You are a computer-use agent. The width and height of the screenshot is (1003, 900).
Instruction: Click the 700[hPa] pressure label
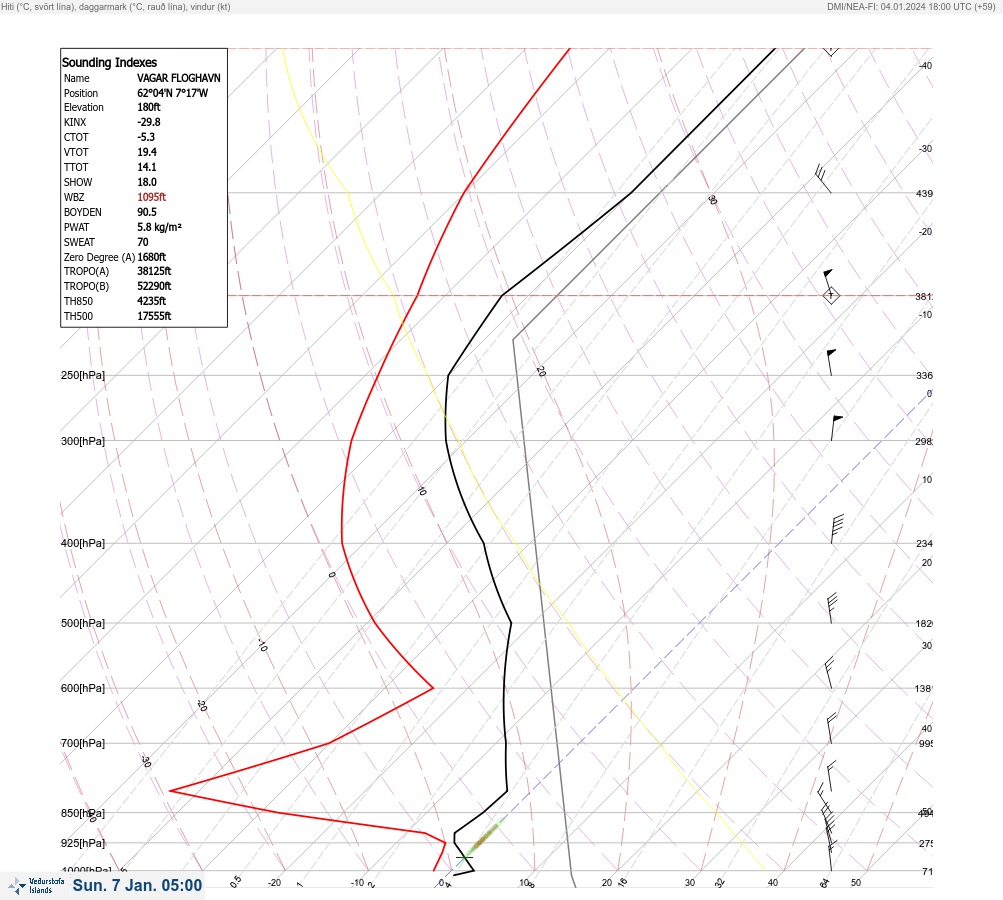coord(83,743)
